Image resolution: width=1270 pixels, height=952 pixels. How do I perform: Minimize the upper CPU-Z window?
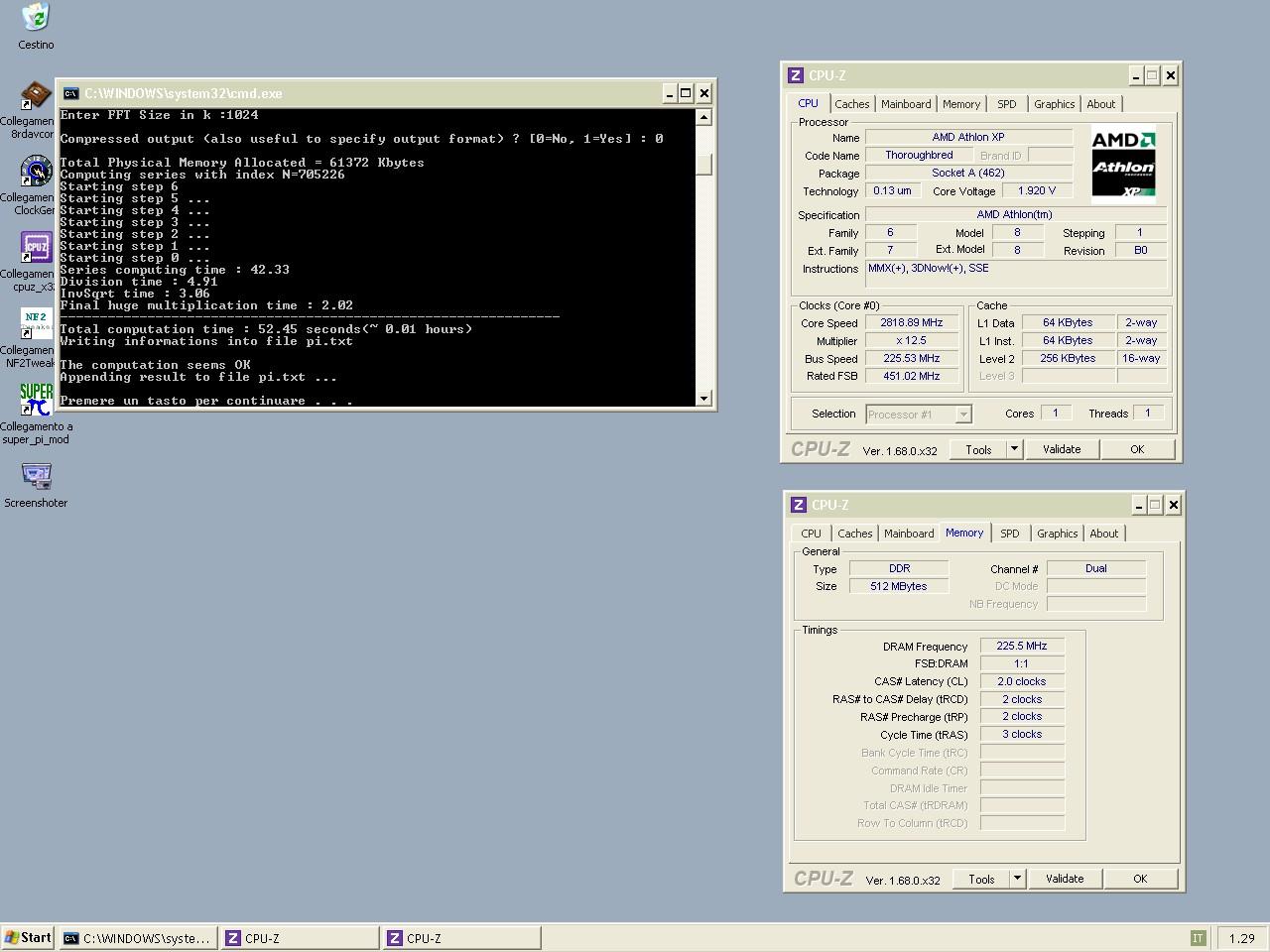(1136, 75)
